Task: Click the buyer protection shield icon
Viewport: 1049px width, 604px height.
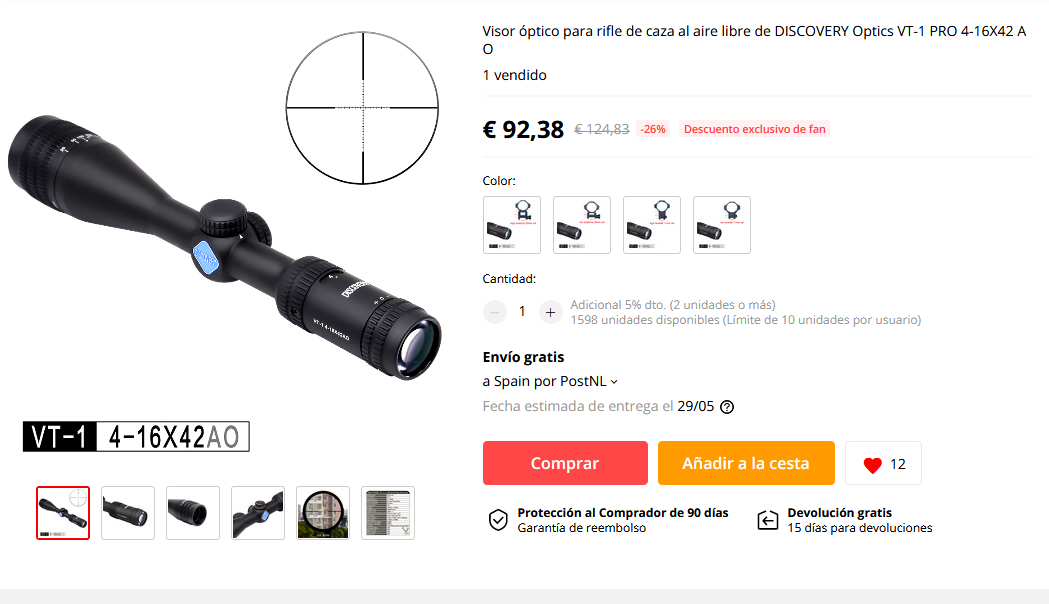Action: tap(498, 520)
